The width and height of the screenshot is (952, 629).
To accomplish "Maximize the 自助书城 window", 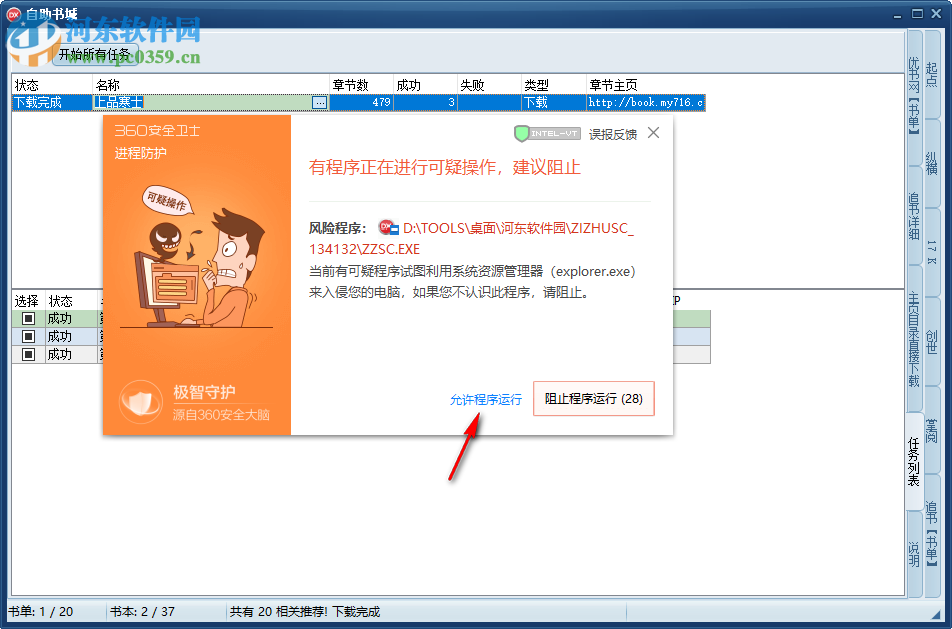I will [x=917, y=14].
